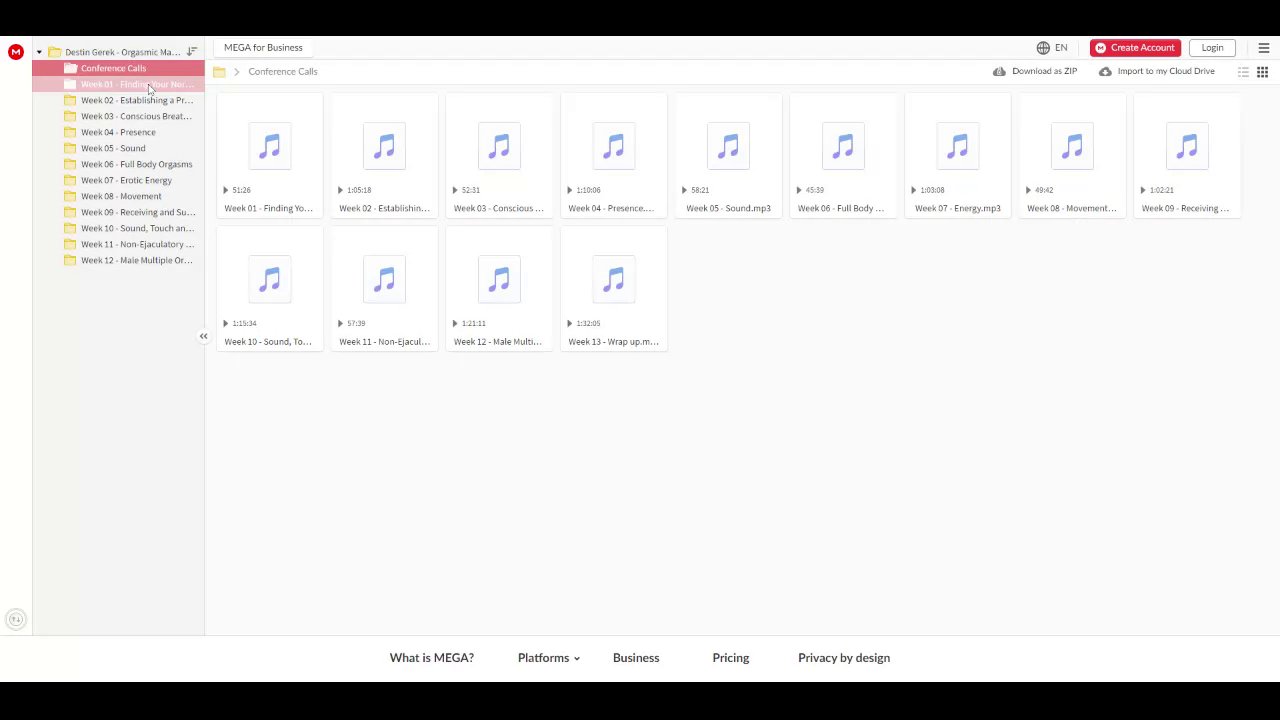Select the Week 11 - Non-Ejacul... audio file
1280x720 pixels.
(384, 290)
